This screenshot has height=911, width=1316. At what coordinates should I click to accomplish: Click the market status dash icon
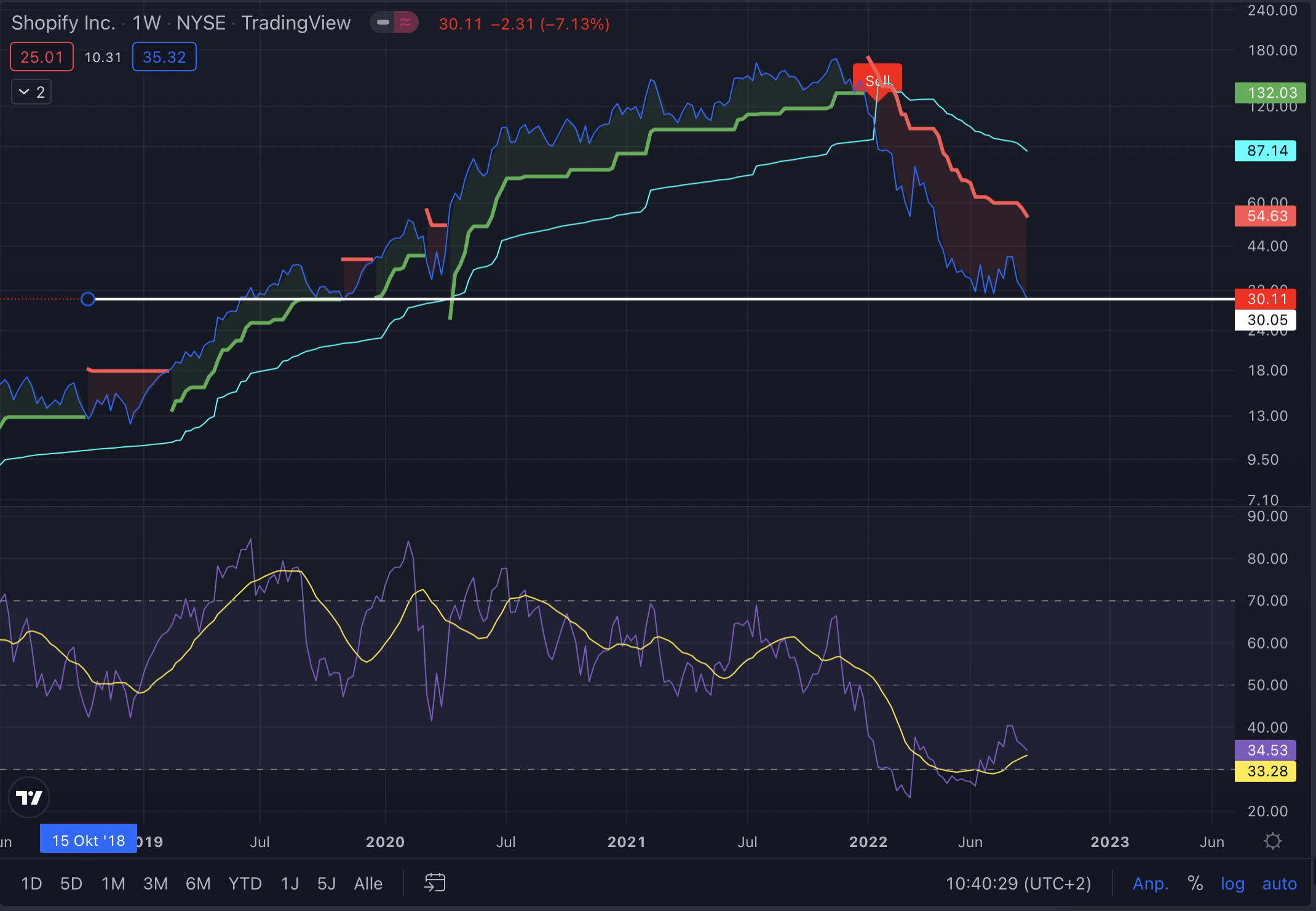click(x=383, y=23)
